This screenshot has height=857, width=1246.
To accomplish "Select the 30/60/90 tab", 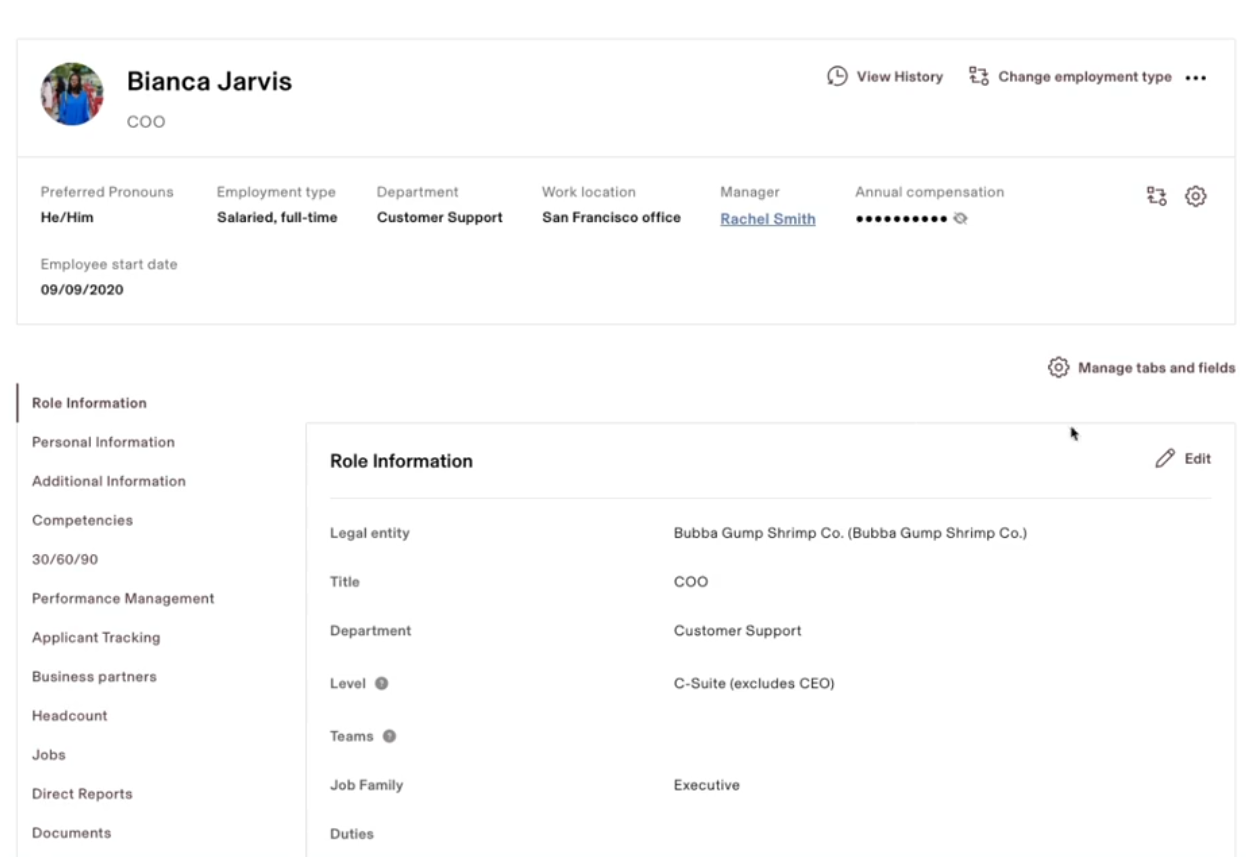I will 65,559.
